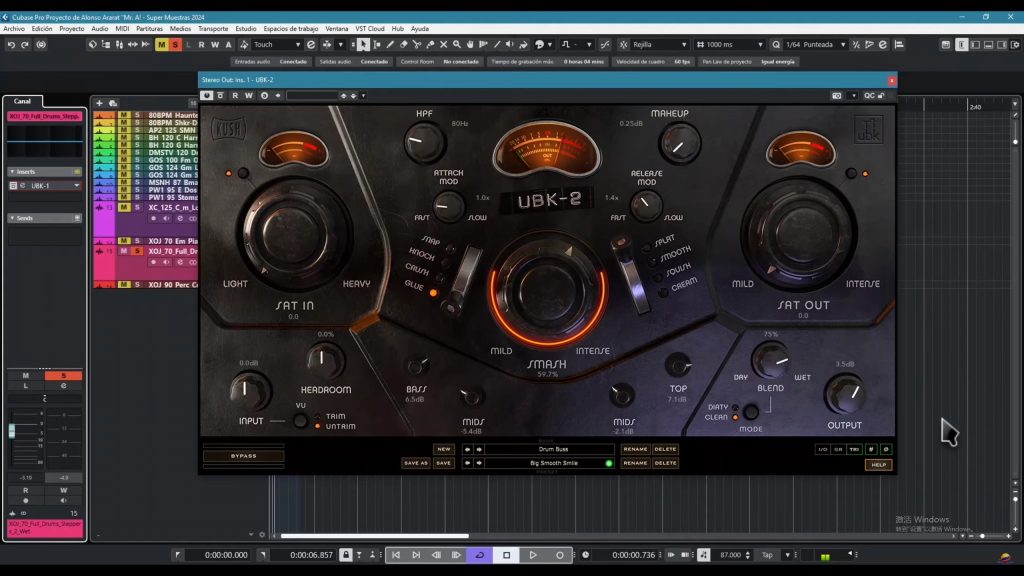
Task: Toggle plugin power bypass button in header
Action: [x=206, y=95]
